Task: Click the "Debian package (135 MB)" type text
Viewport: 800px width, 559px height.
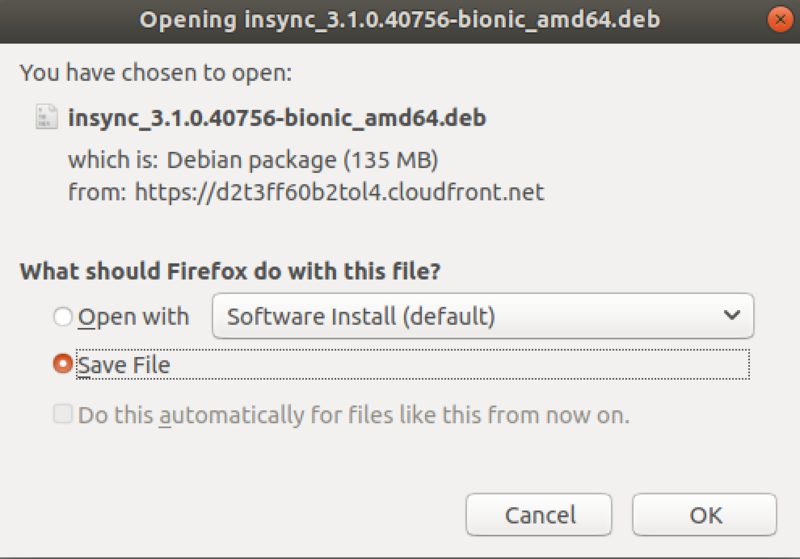Action: [303, 159]
